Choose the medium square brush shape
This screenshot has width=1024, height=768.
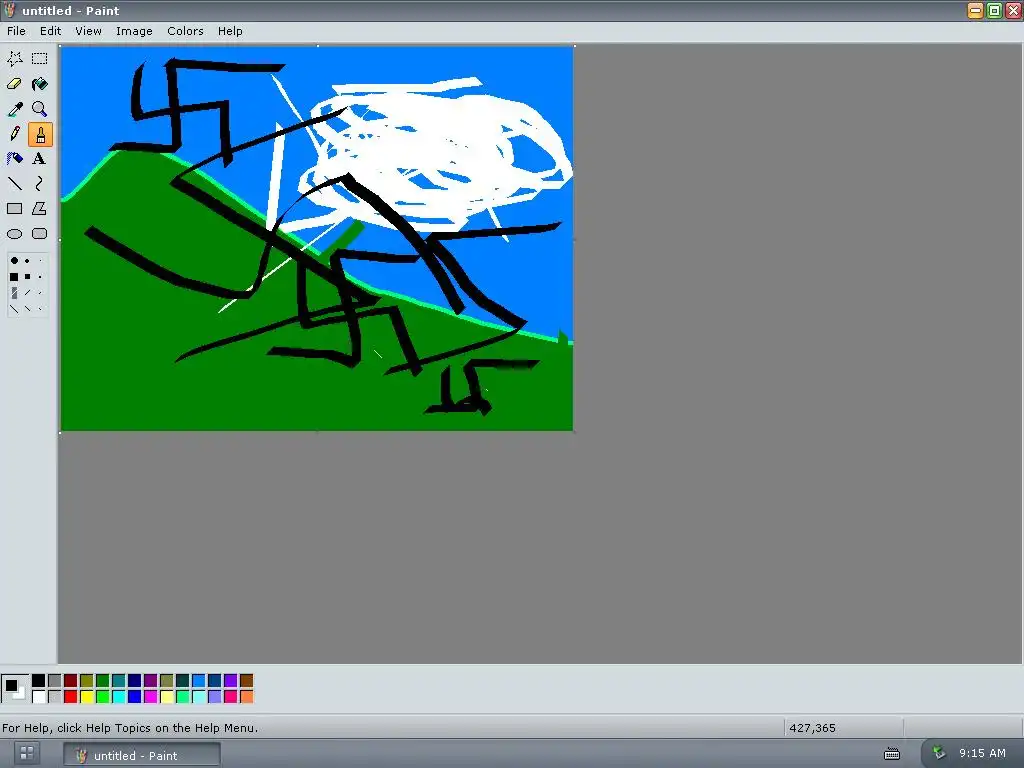[x=27, y=277]
